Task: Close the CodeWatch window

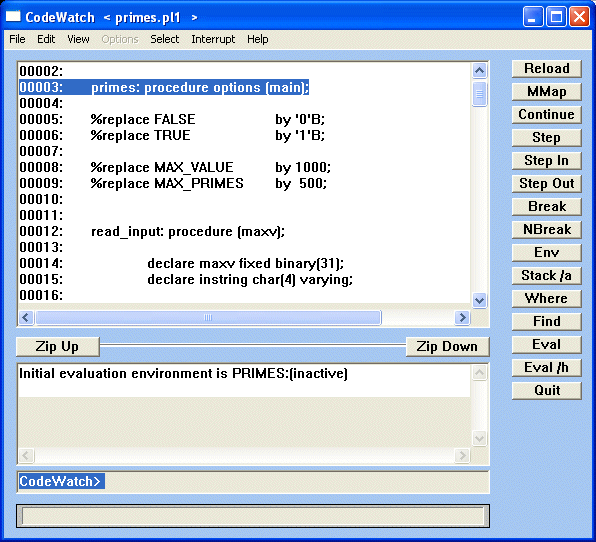Action: click(x=579, y=17)
